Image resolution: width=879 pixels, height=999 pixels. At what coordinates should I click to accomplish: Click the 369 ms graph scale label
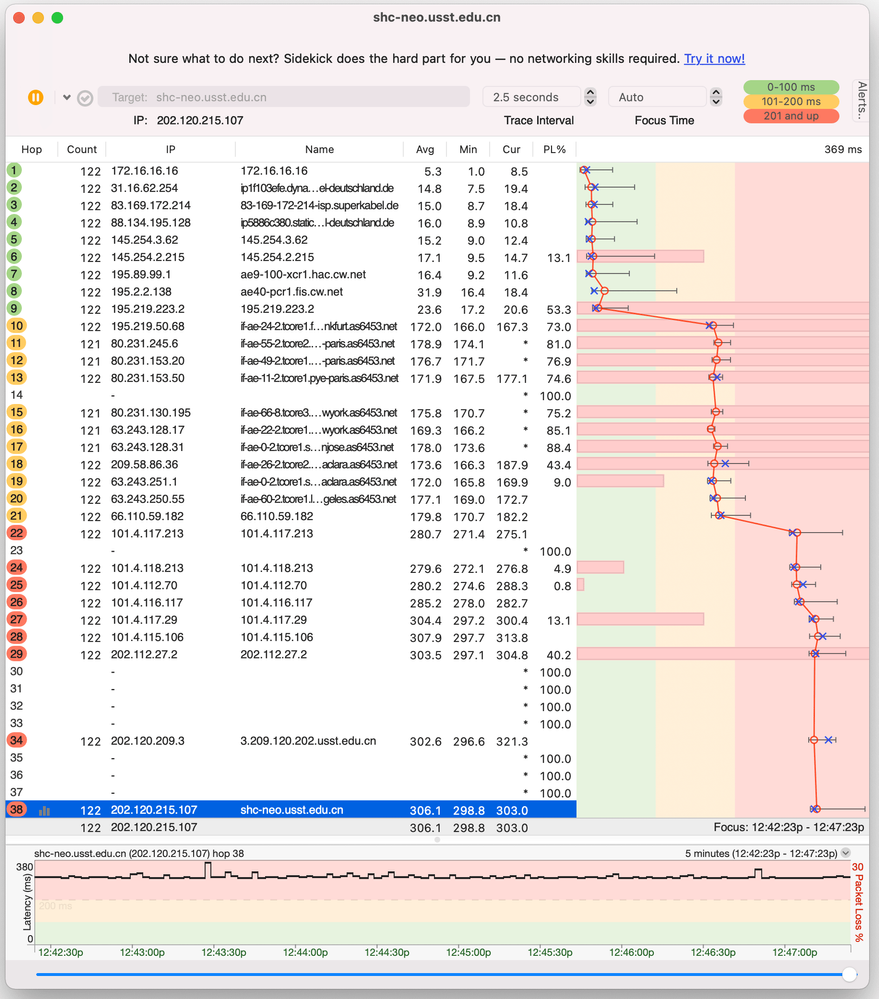(843, 149)
